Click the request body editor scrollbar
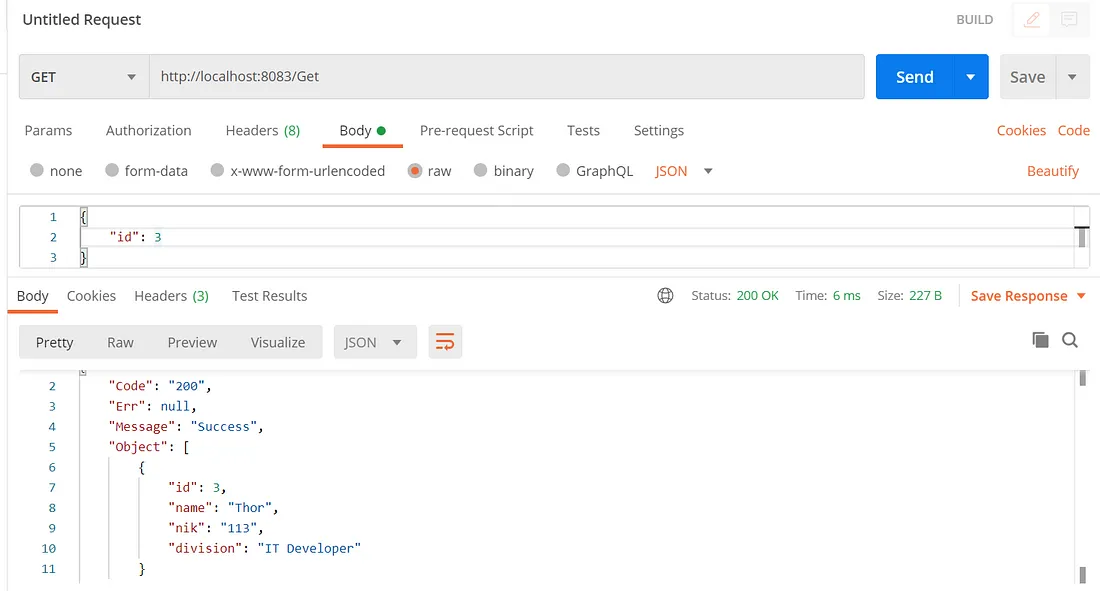The image size is (1100, 591). 1082,237
